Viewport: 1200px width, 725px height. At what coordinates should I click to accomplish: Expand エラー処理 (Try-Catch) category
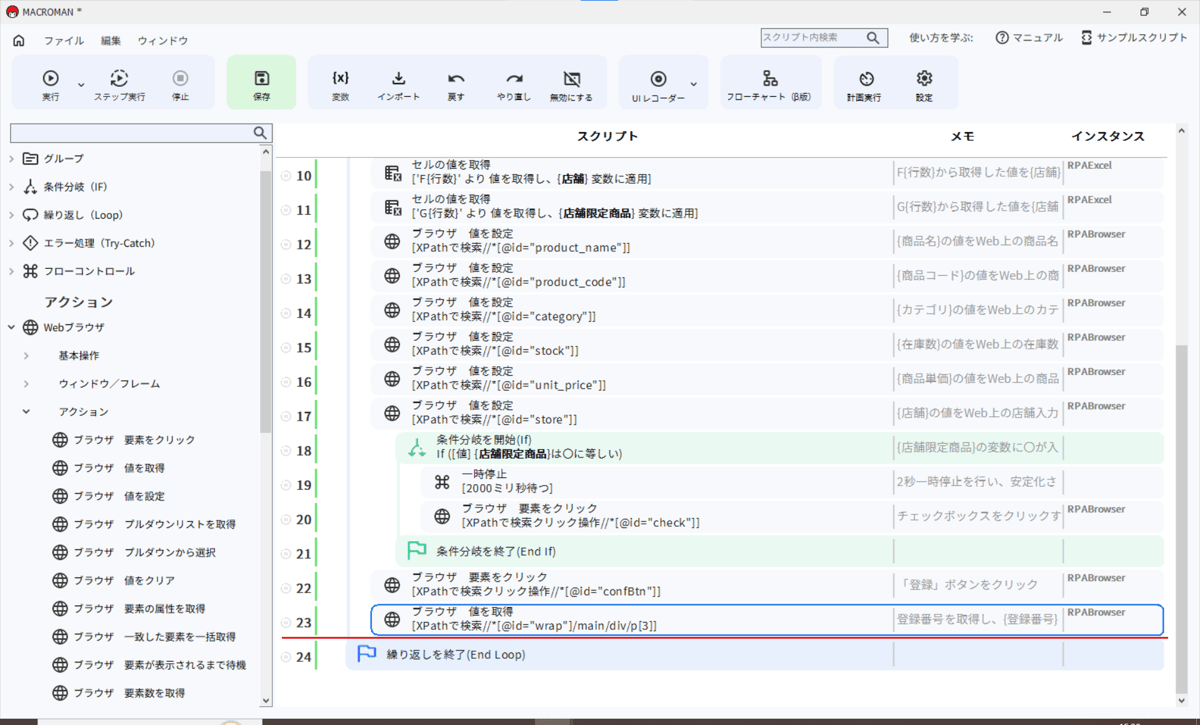12,243
